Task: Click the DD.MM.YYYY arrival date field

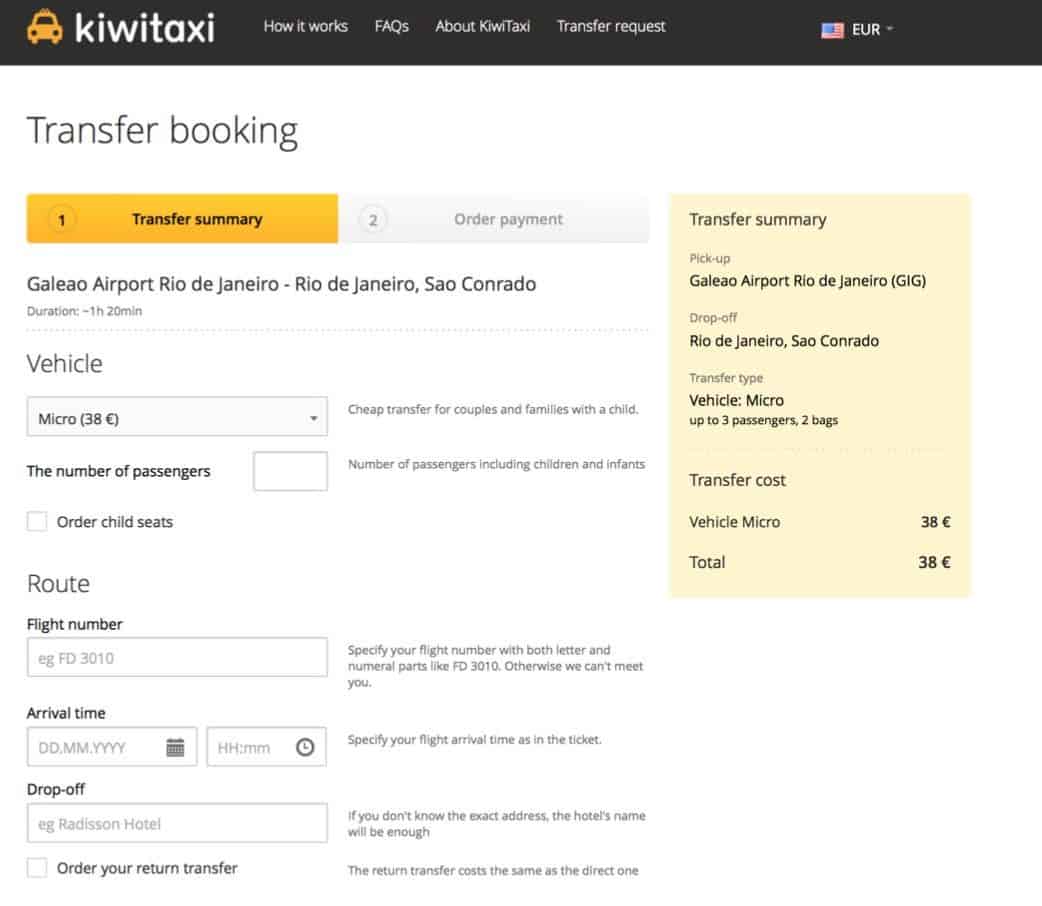Action: pos(95,747)
